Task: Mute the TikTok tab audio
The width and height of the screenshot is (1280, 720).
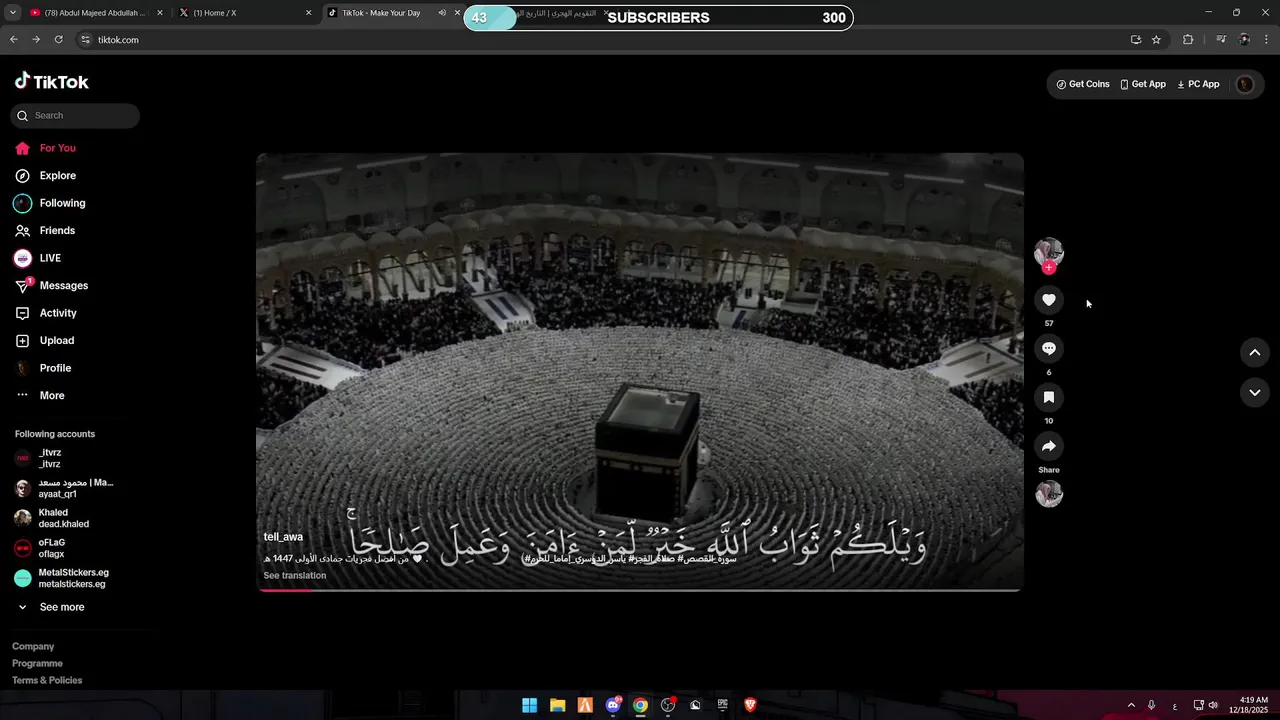Action: click(x=442, y=13)
